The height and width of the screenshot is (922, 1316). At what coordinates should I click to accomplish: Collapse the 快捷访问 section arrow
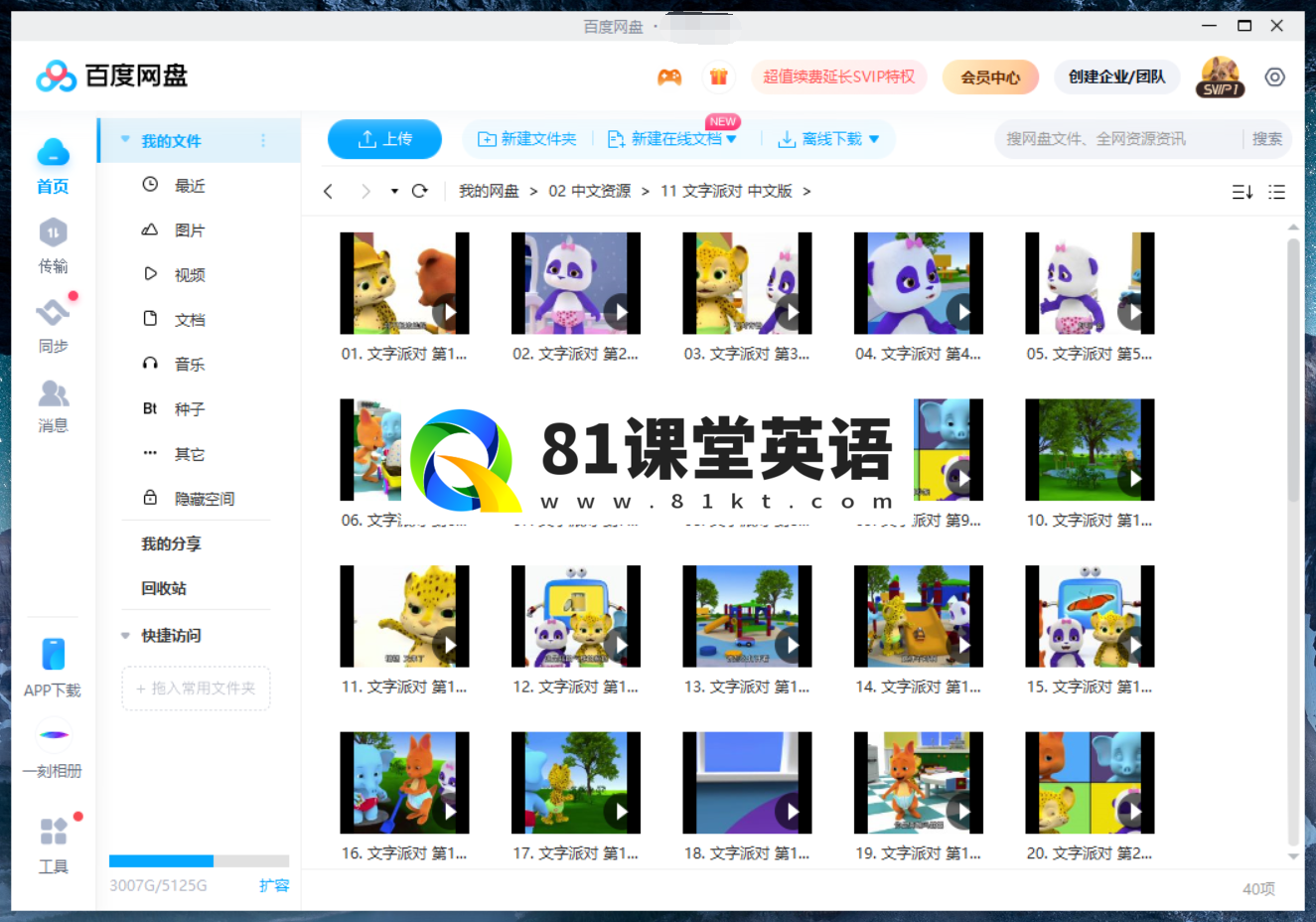pos(125,636)
